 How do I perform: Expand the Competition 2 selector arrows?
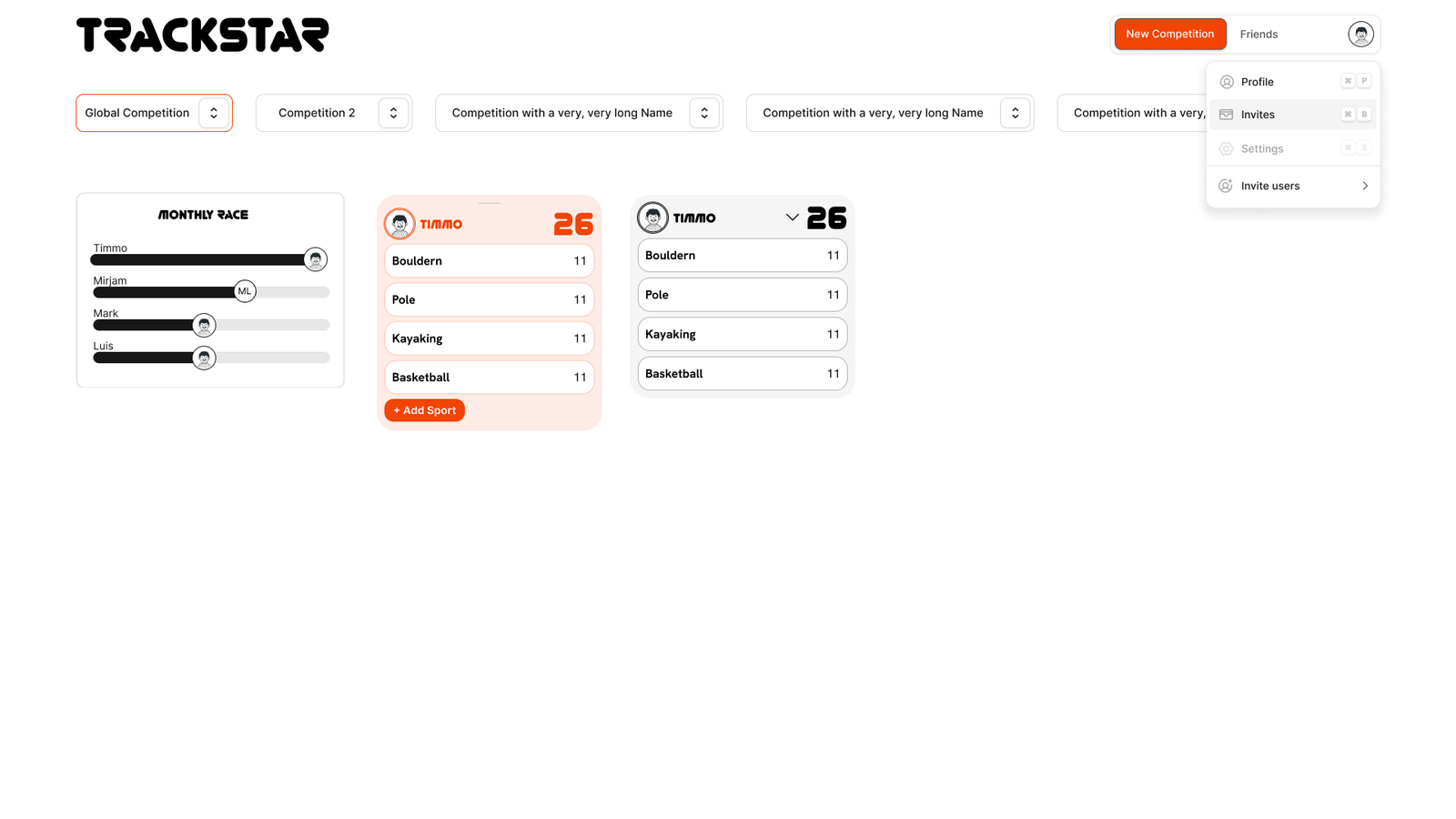[393, 113]
